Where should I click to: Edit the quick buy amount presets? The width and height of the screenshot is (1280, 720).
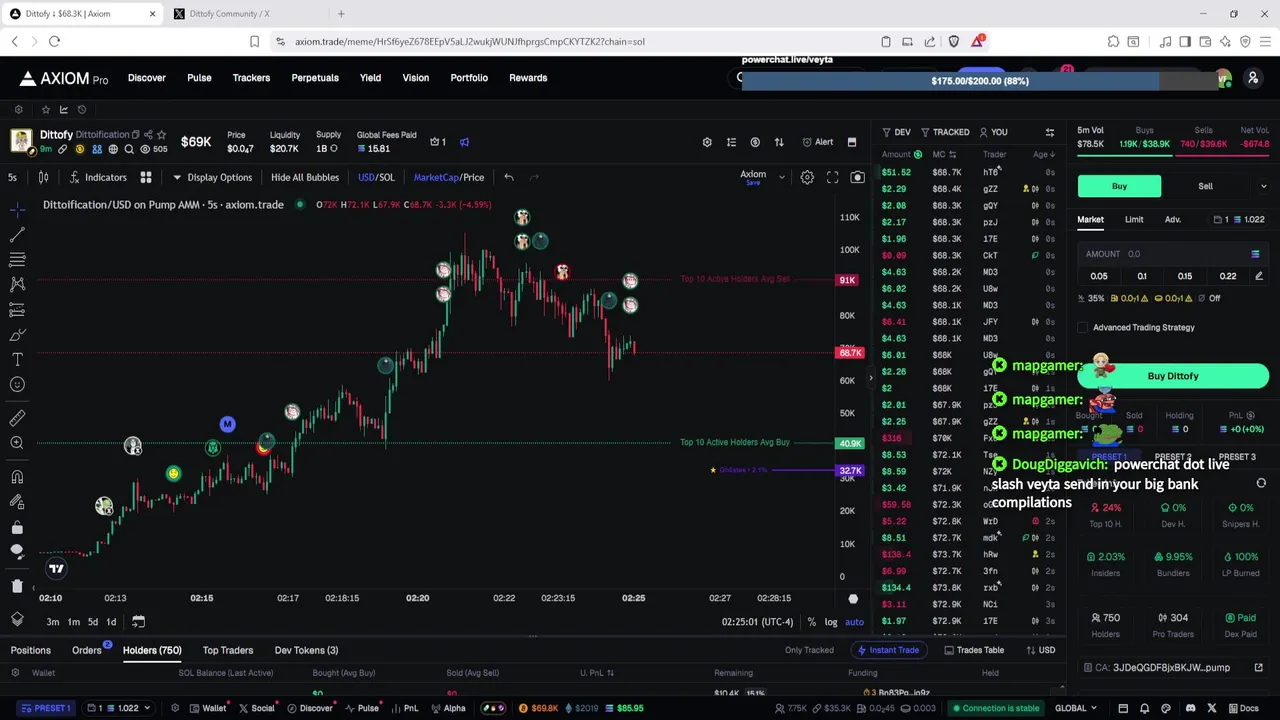pos(1259,276)
